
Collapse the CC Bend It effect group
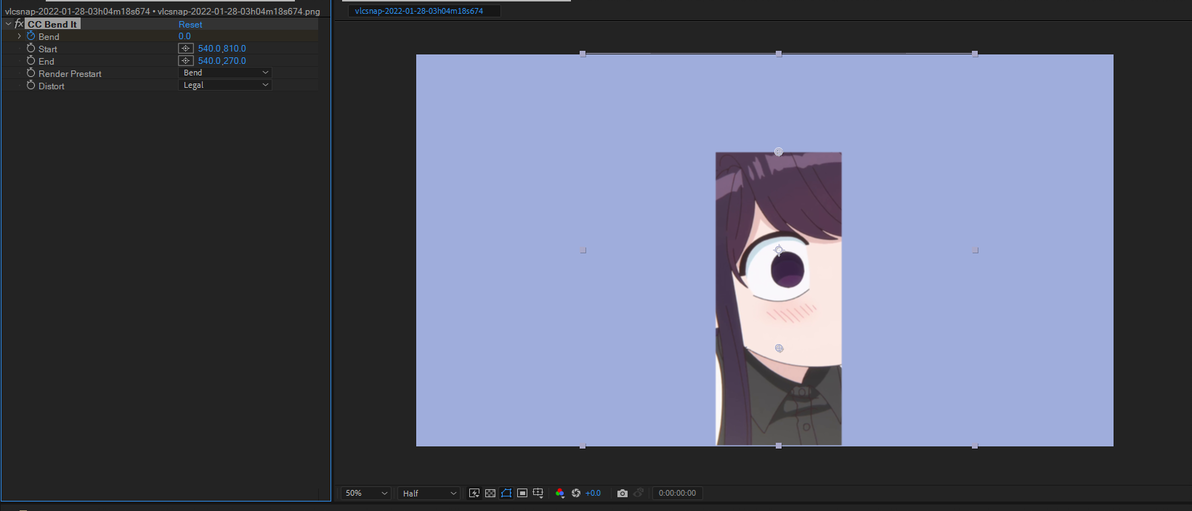tap(8, 24)
